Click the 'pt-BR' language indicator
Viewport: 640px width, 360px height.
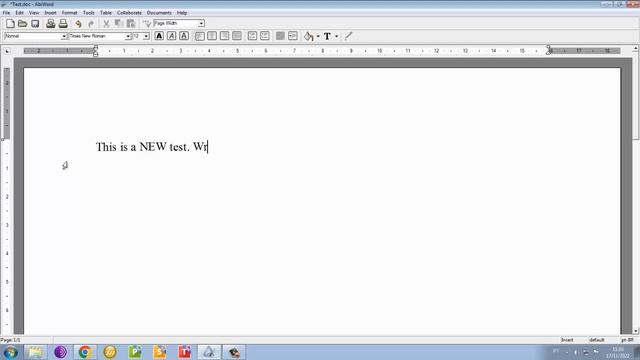(x=627, y=340)
